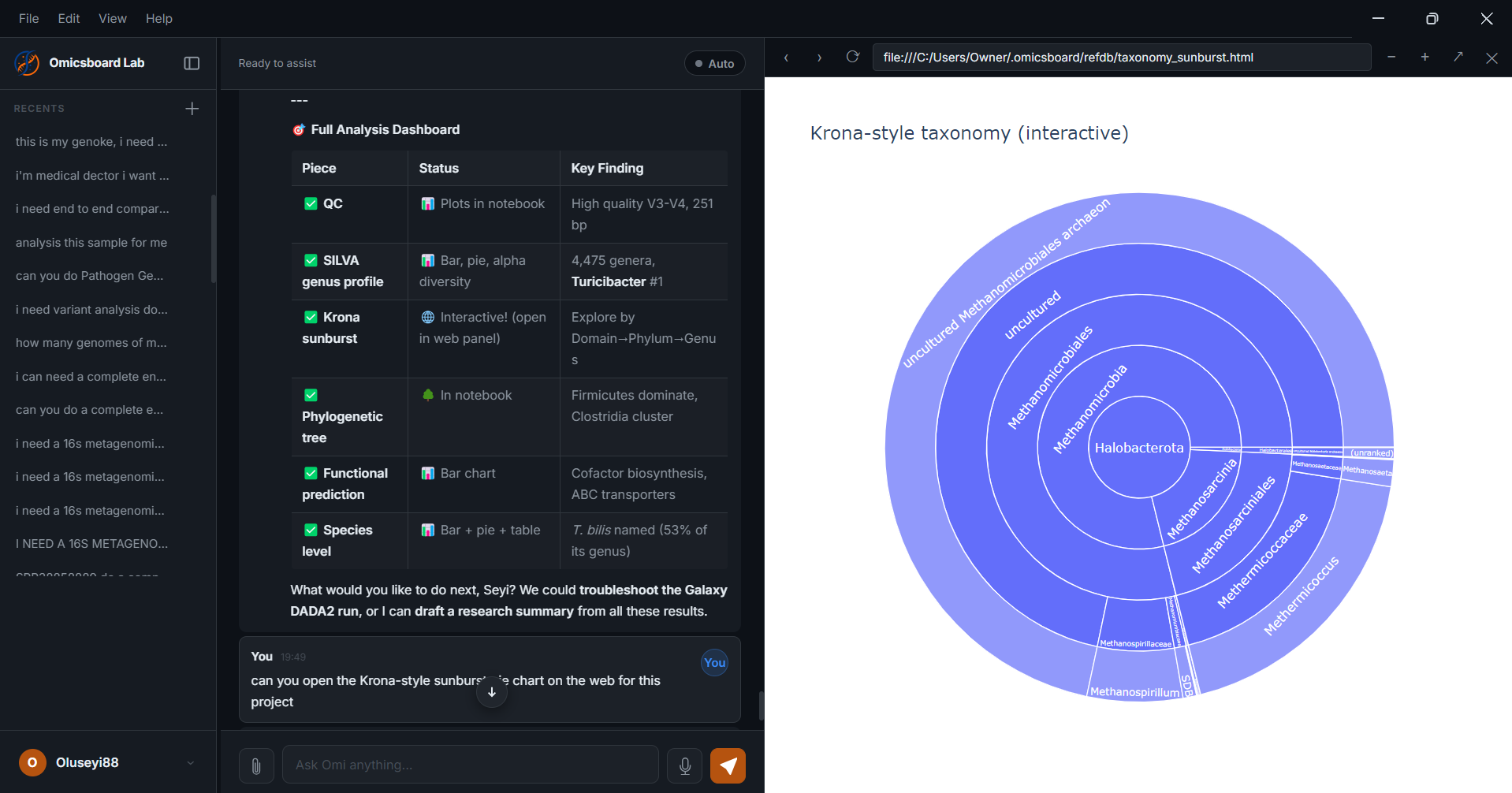Go back in the web panel
Viewport: 1512px width, 793px height.
coord(786,58)
